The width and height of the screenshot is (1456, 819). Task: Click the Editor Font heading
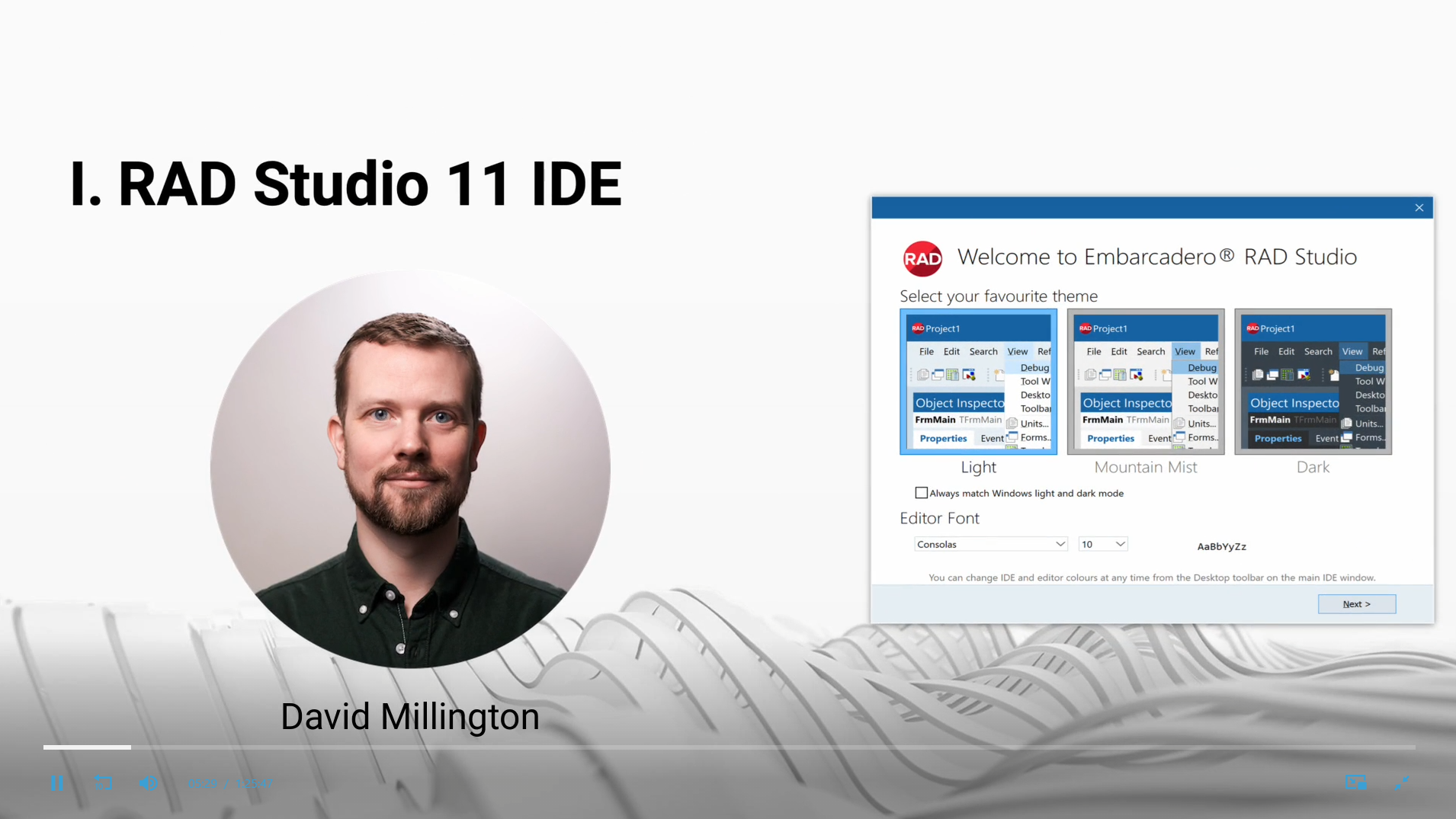click(x=939, y=518)
